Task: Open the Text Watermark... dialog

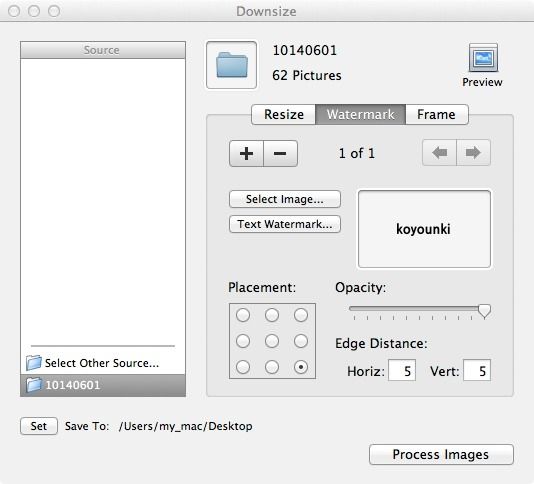Action: pos(285,224)
